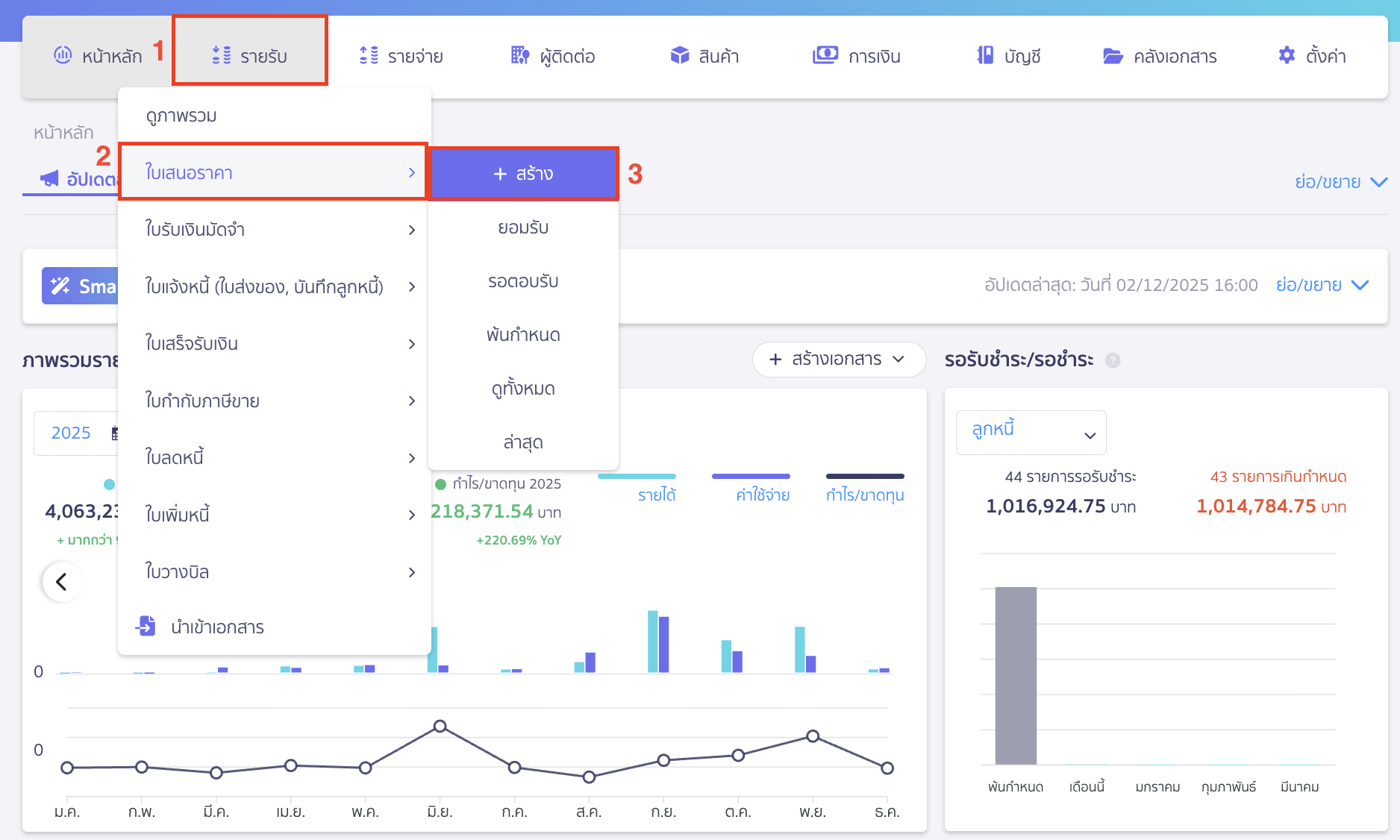Toggle the ค่าใช้จ่าย chart legend
This screenshot has width=1400, height=840.
[x=762, y=495]
